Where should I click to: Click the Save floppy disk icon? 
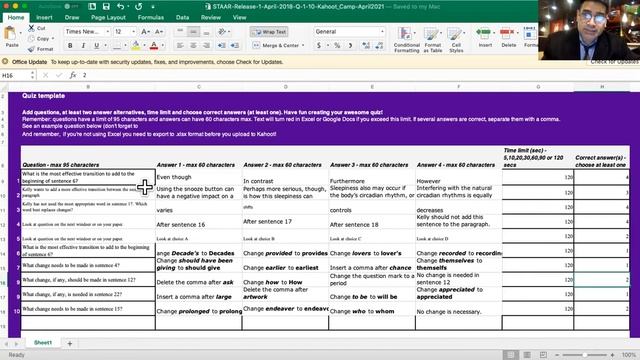pos(106,7)
